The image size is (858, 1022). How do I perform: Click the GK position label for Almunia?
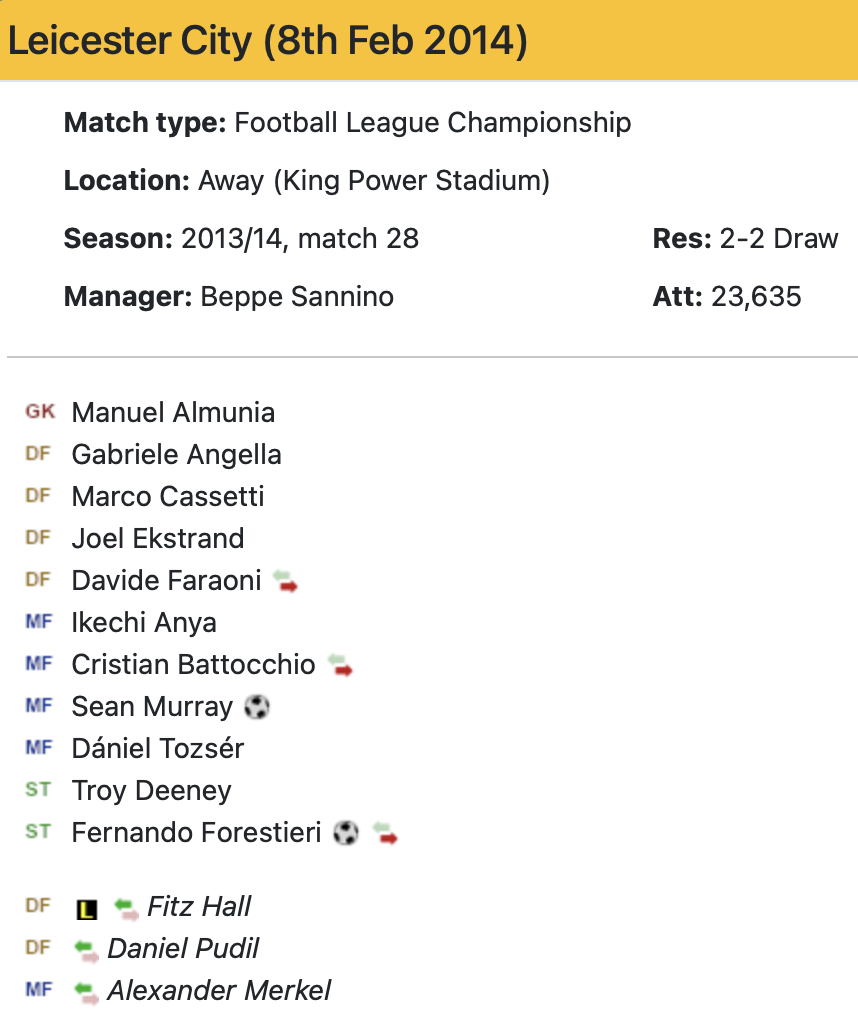(40, 412)
